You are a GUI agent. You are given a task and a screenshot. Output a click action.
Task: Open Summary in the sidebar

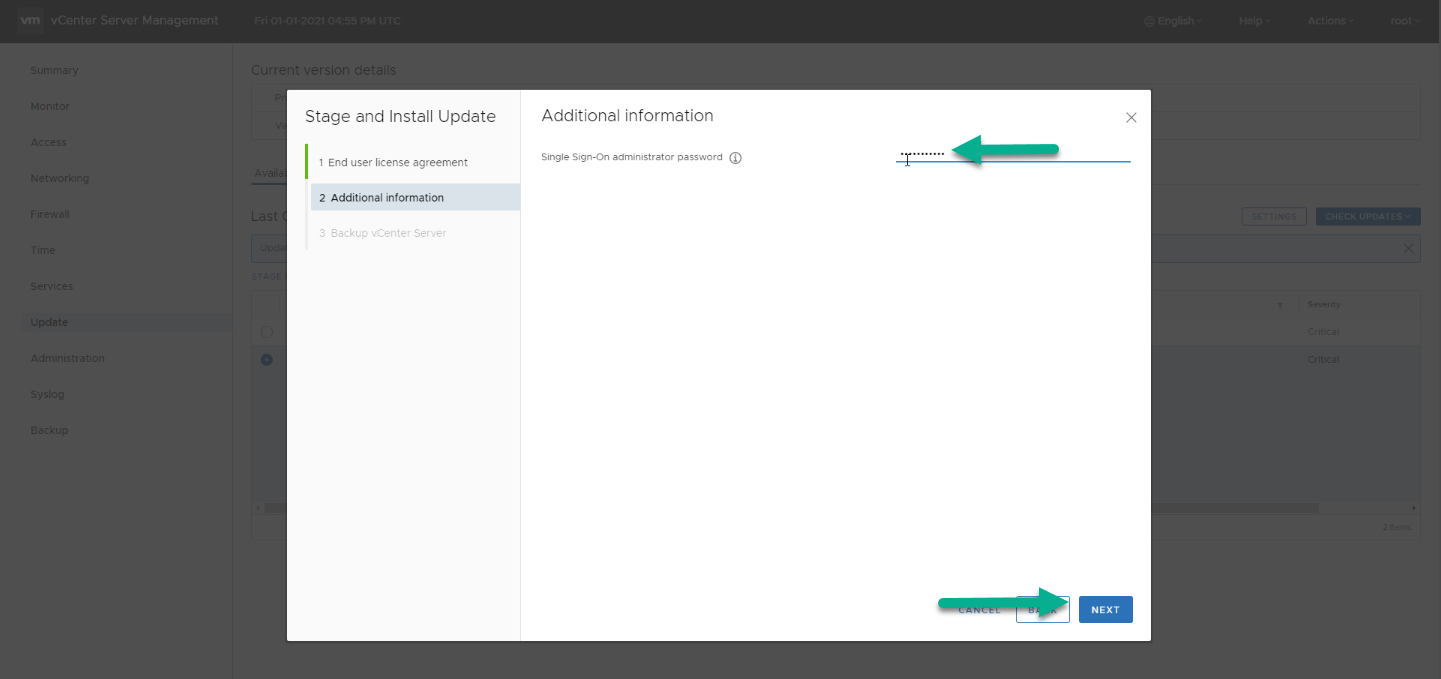tap(54, 70)
